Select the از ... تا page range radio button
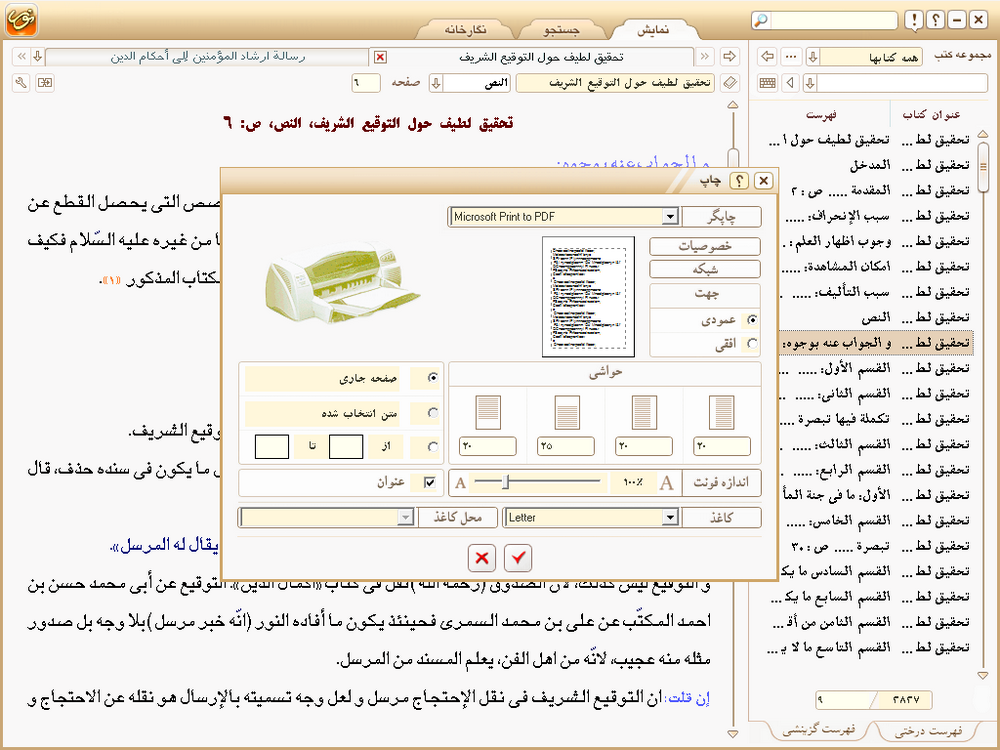The width and height of the screenshot is (1000, 750). (433, 446)
